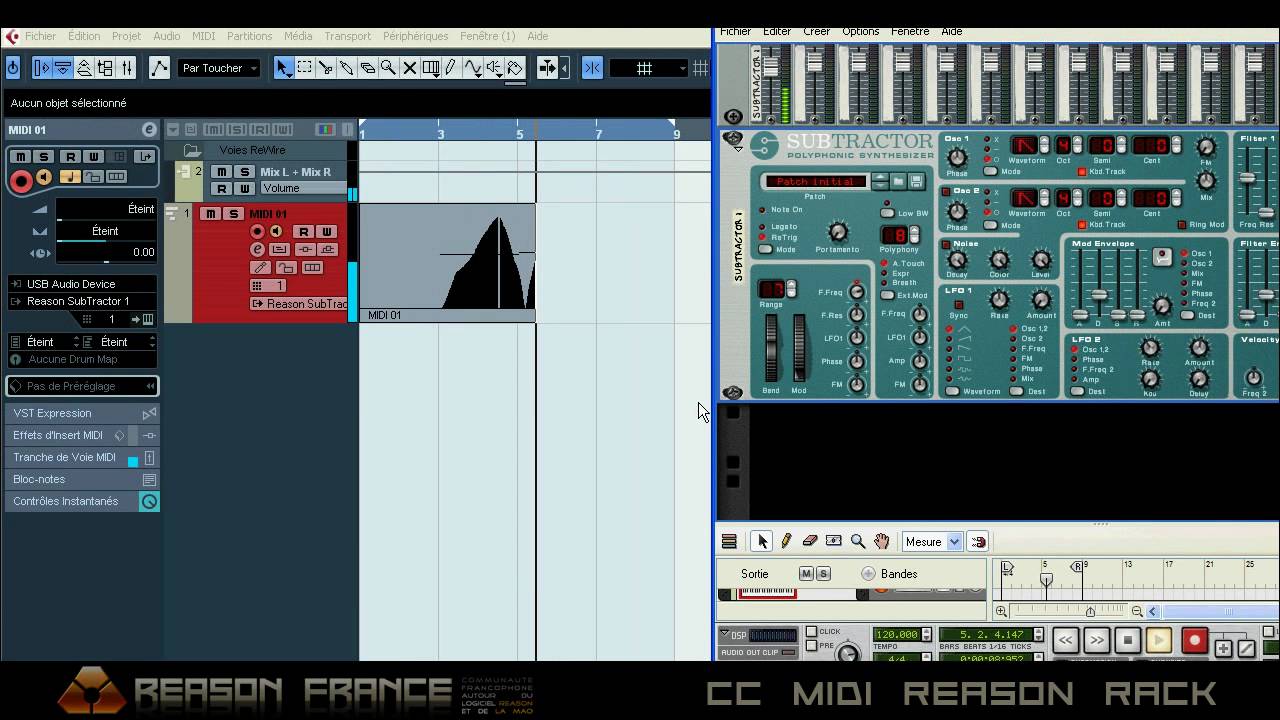Click the Voies ReWire folder icon
This screenshot has width=1280, height=720.
click(192, 150)
